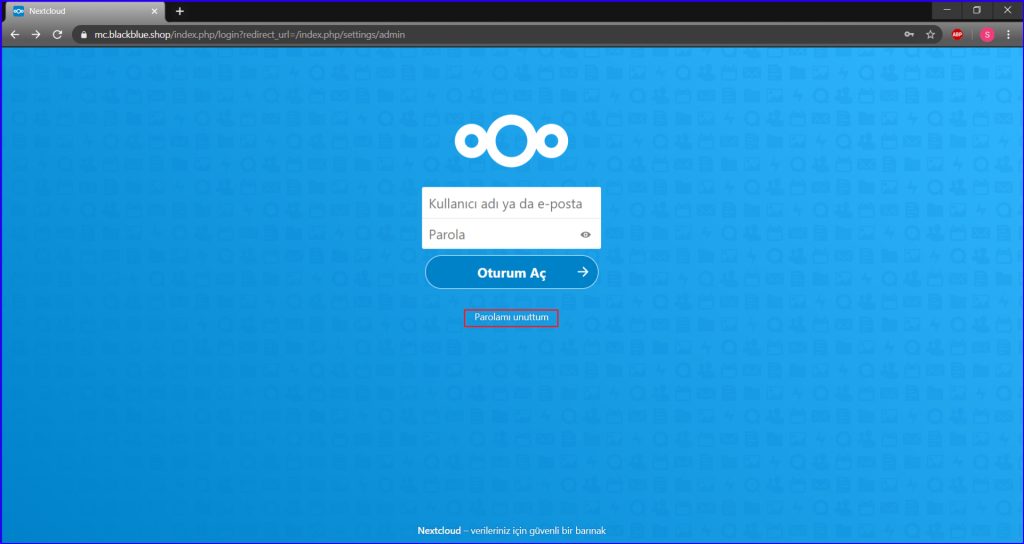Open the Adblock Plus extension icon
The width and height of the screenshot is (1024, 544).
pos(957,35)
